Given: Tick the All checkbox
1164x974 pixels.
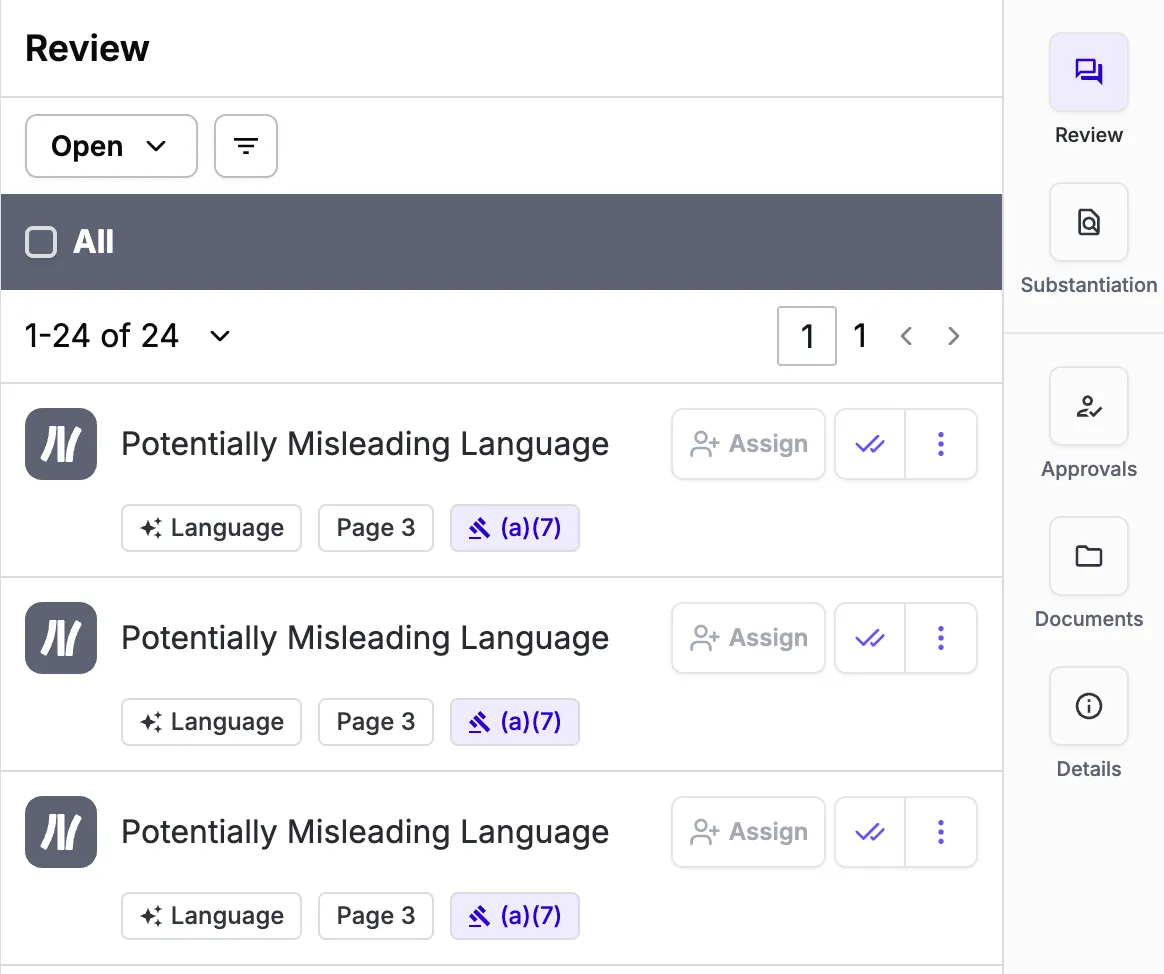Looking at the screenshot, I should pos(41,242).
